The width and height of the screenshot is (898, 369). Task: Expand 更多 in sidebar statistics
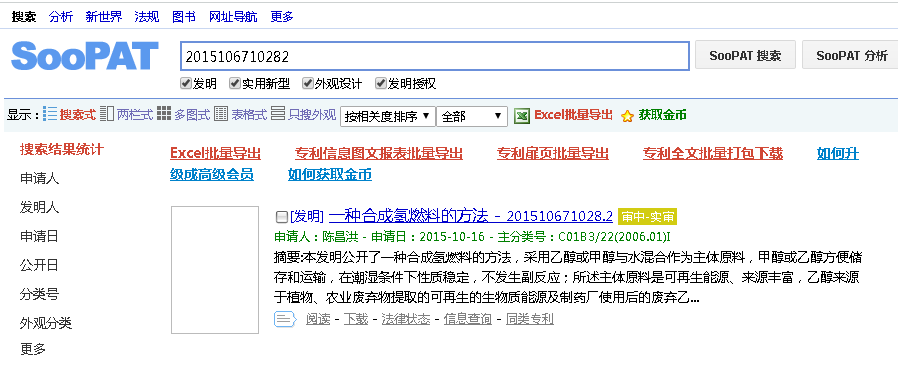(33, 349)
